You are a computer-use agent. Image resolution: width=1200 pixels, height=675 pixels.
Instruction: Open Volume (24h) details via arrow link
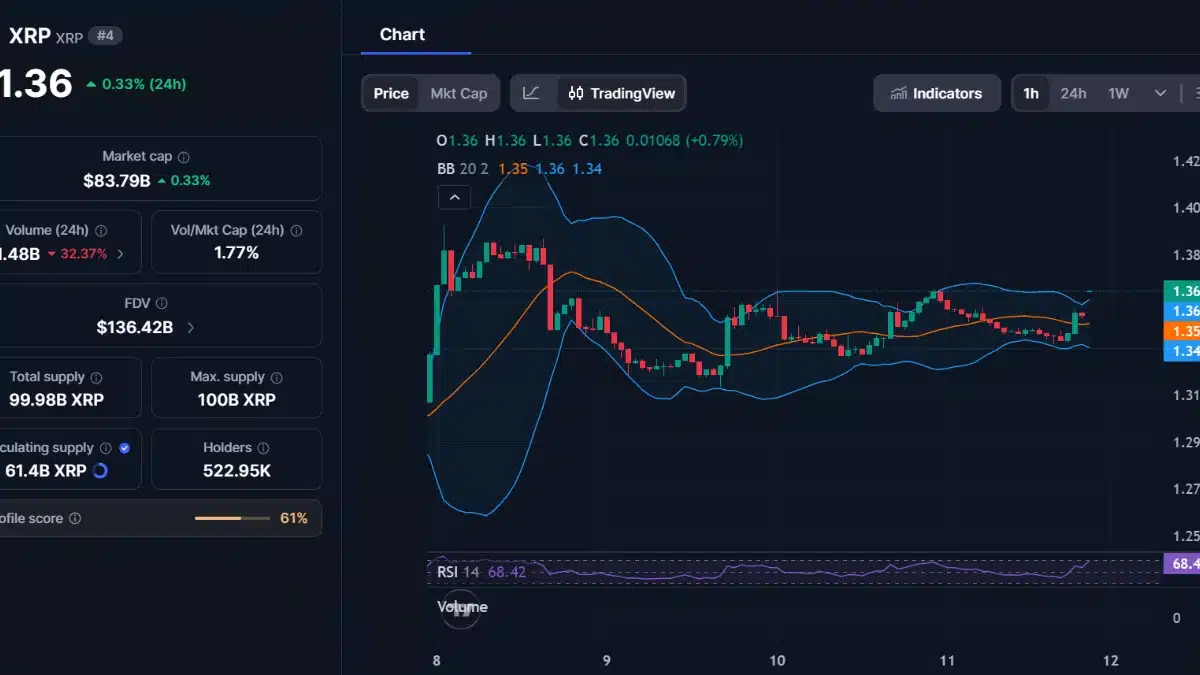(120, 253)
